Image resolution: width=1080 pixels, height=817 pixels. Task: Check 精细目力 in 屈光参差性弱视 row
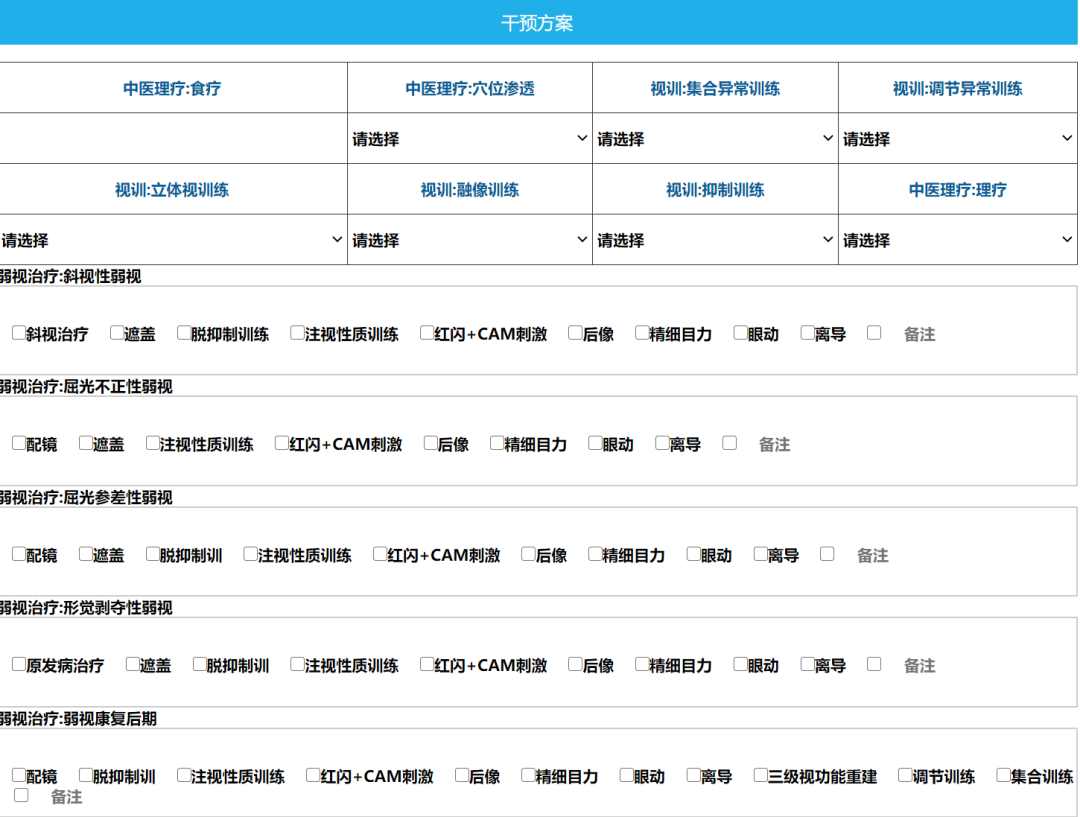(595, 554)
